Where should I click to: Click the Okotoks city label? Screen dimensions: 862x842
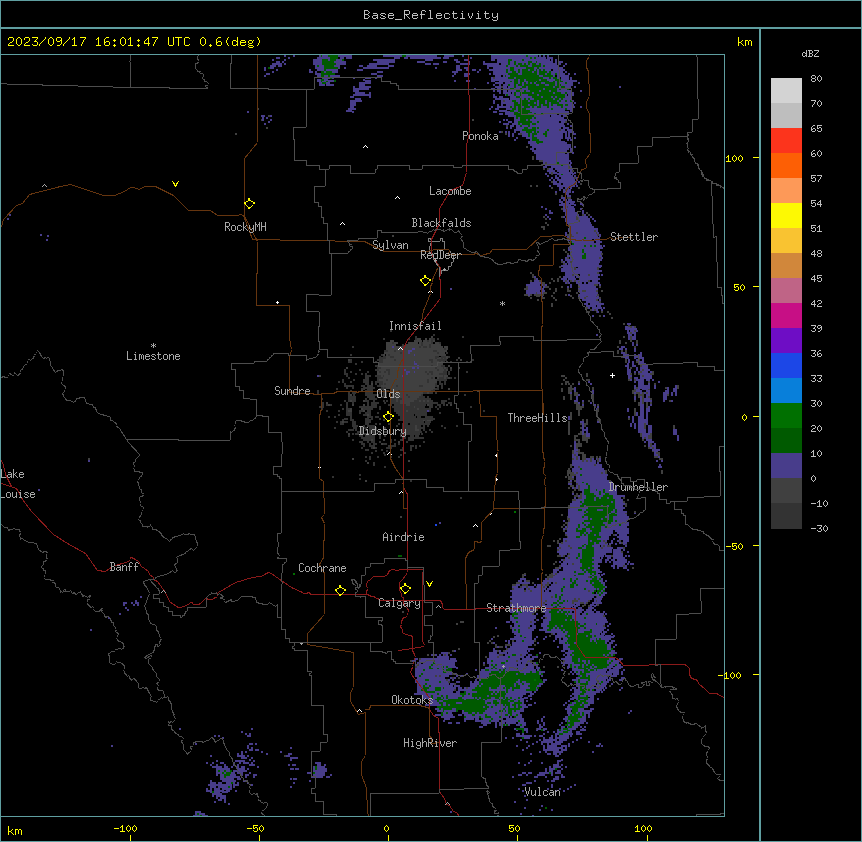(x=412, y=700)
